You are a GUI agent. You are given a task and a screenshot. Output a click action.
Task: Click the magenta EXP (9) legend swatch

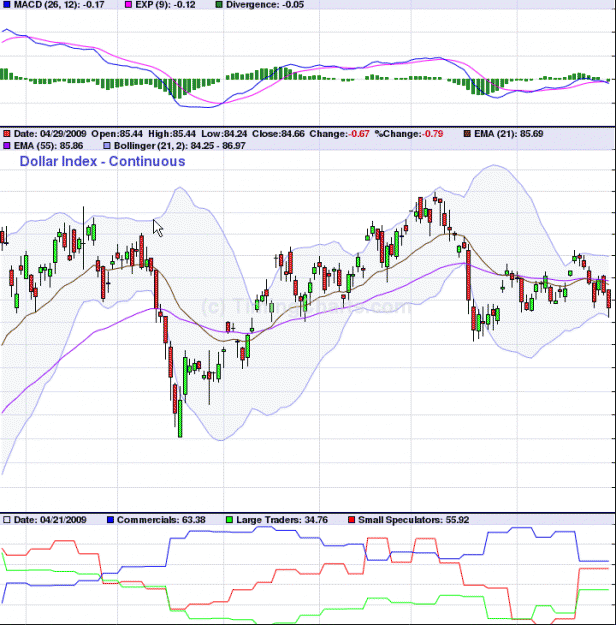[x=128, y=5]
